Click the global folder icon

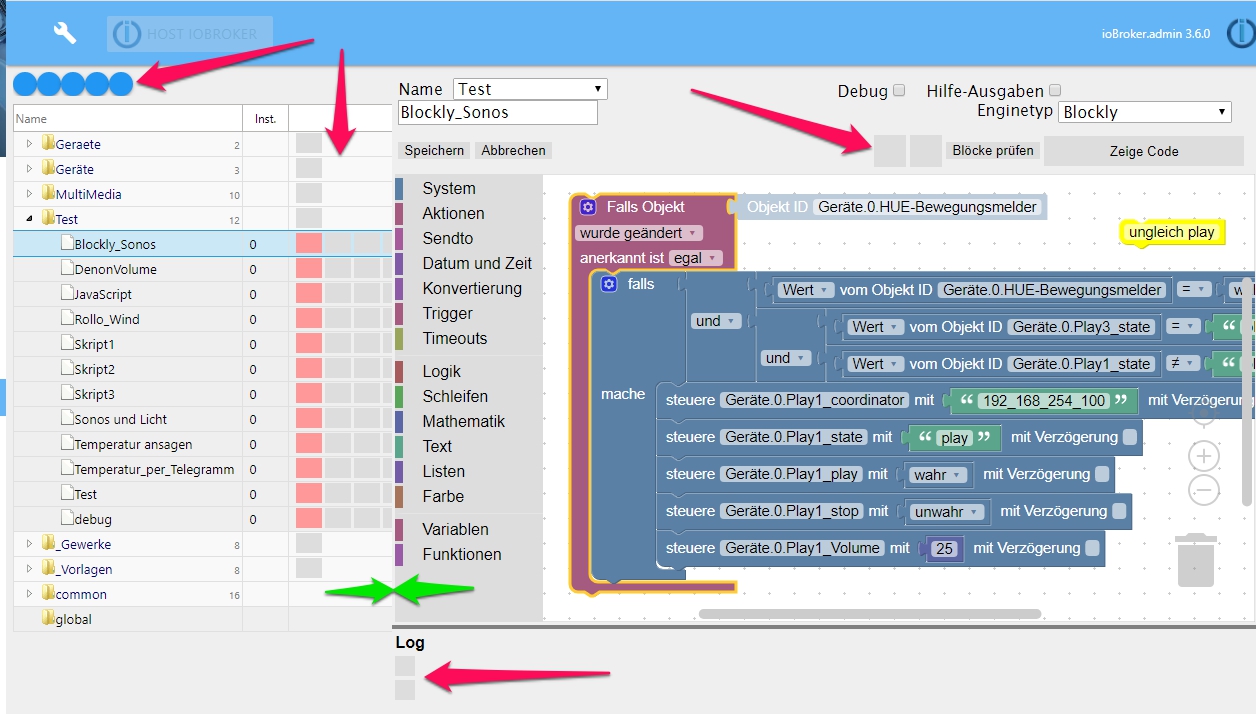coord(48,619)
